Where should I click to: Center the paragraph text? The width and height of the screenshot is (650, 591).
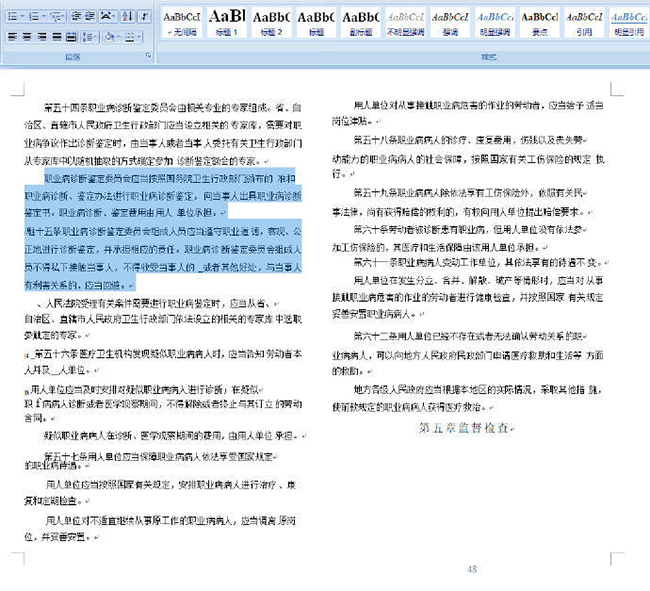point(27,37)
